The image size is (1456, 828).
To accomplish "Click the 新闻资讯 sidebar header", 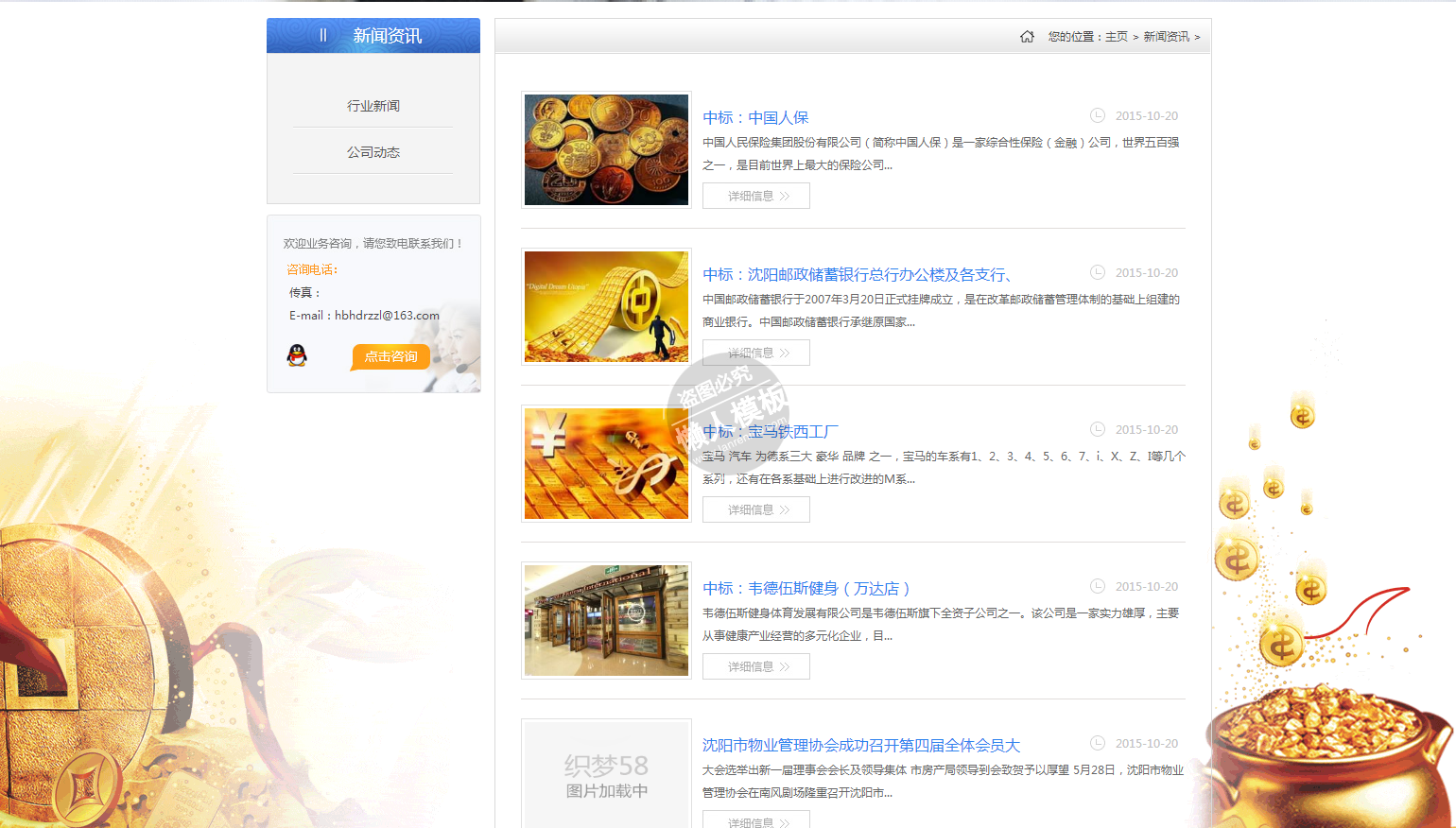I will point(373,36).
